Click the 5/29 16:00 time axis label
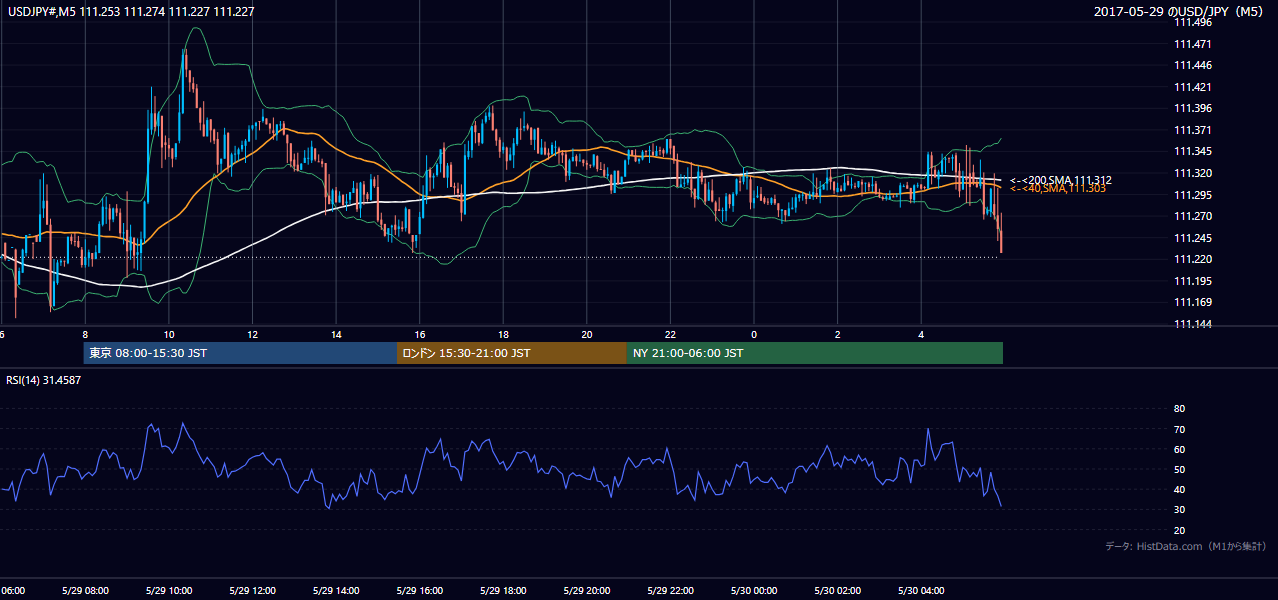The image size is (1278, 600). [x=419, y=590]
